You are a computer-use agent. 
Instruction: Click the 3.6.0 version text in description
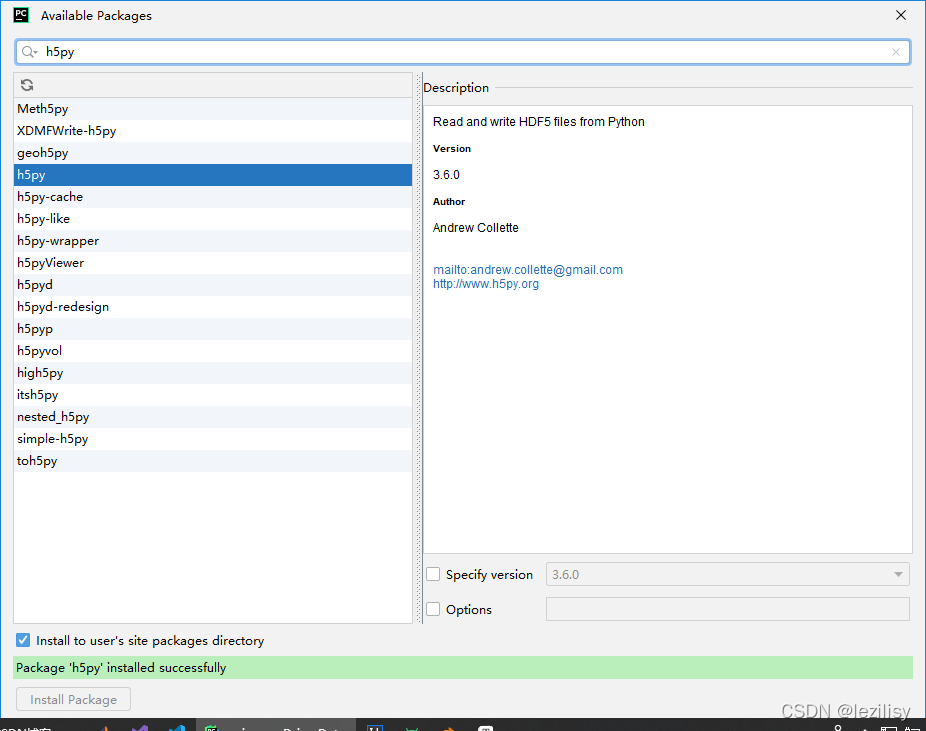[446, 175]
